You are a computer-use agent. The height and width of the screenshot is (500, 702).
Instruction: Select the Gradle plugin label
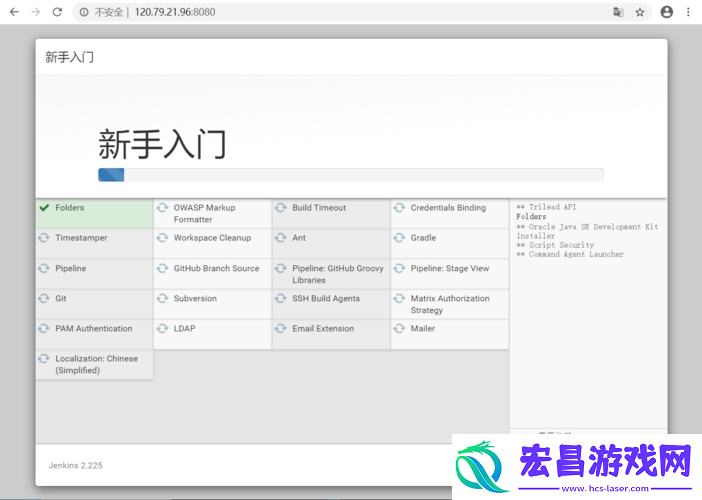click(x=423, y=238)
